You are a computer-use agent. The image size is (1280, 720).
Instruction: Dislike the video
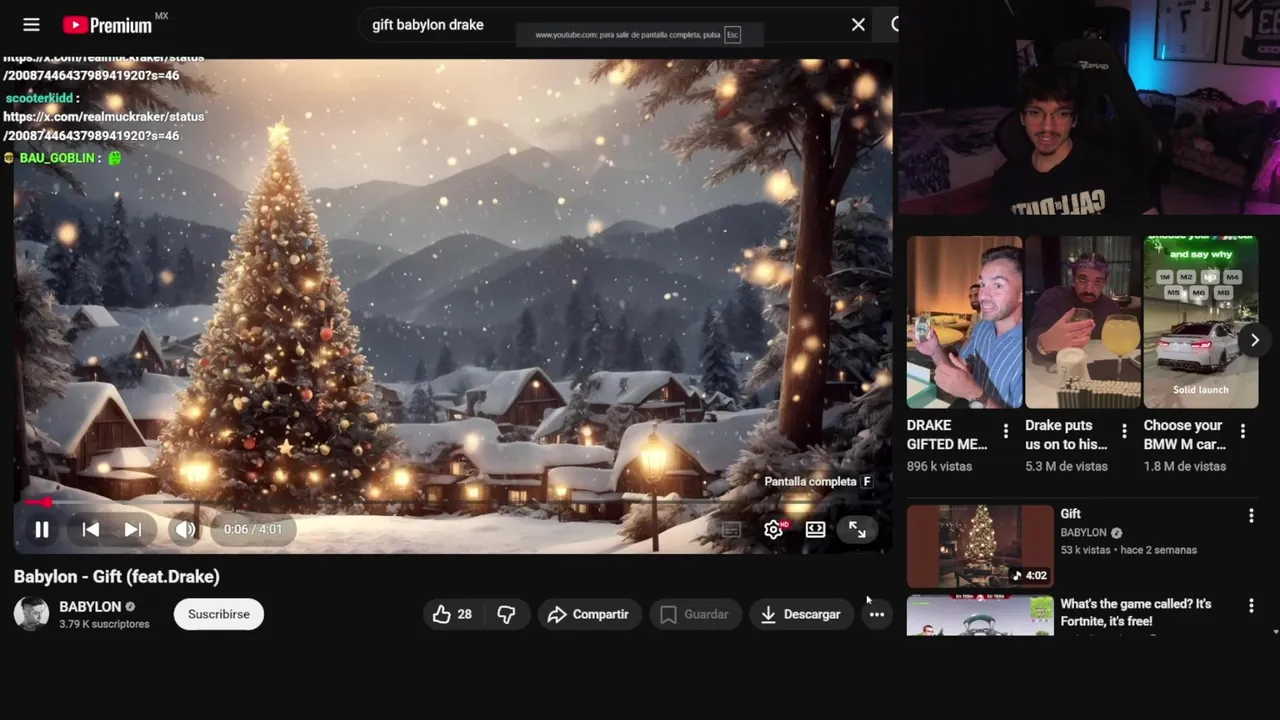507,614
